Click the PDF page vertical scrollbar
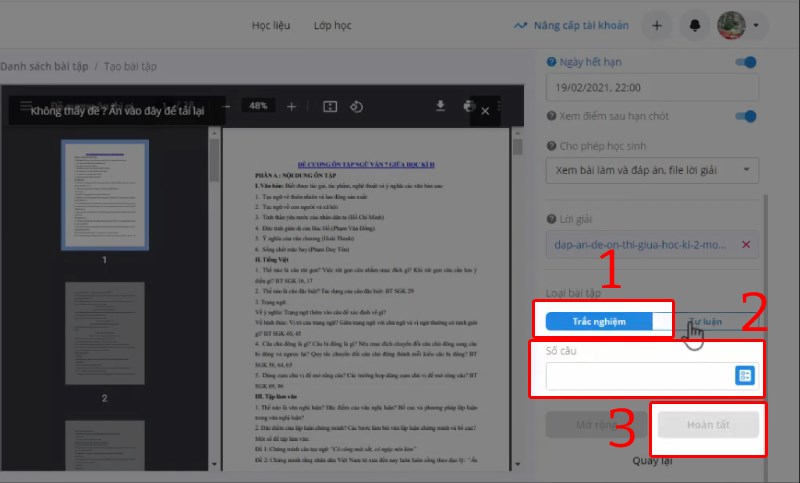The height and width of the screenshot is (483, 800). coord(518,147)
